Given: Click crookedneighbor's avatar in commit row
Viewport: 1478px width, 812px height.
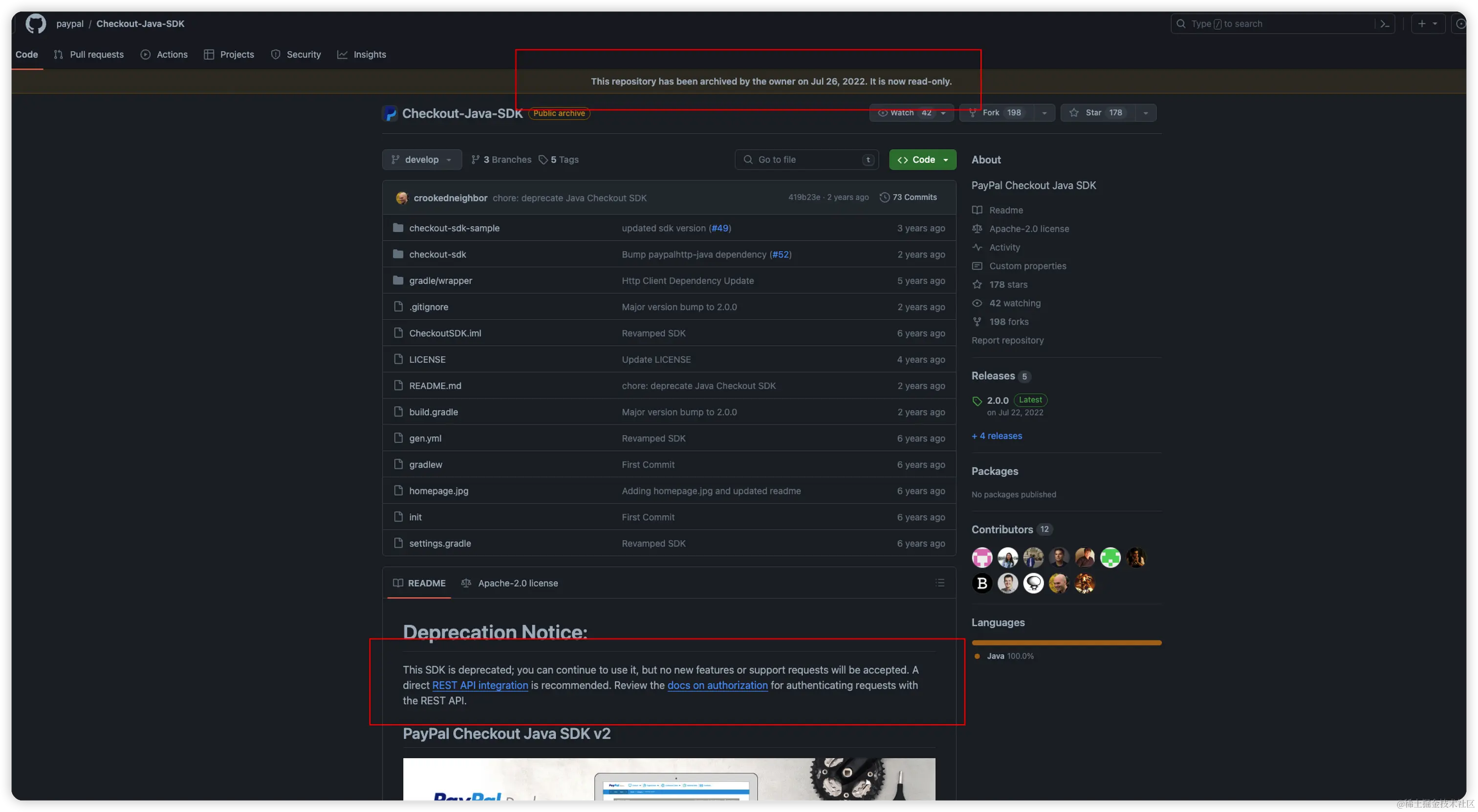Looking at the screenshot, I should [402, 198].
